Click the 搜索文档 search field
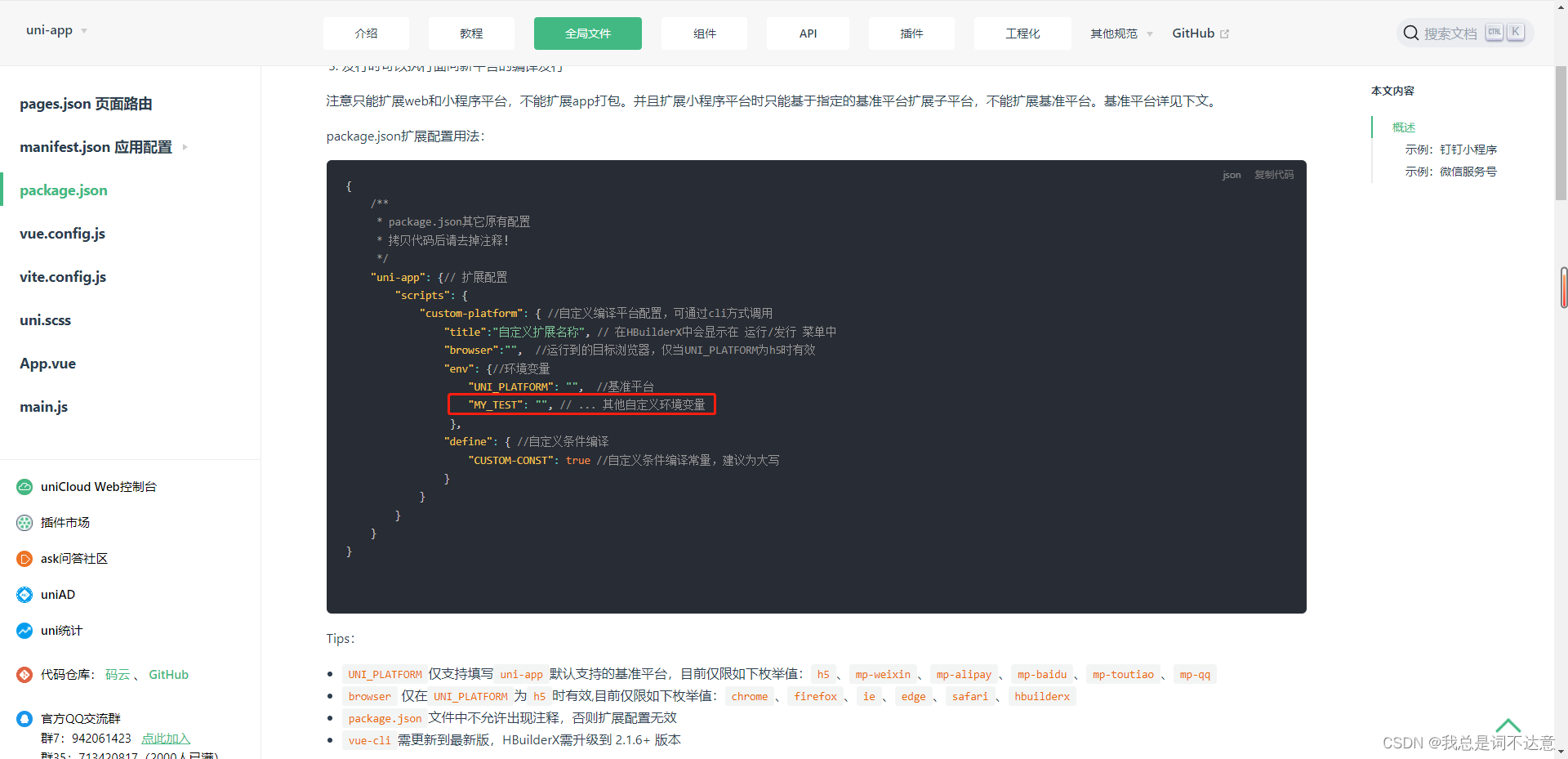 (1464, 33)
